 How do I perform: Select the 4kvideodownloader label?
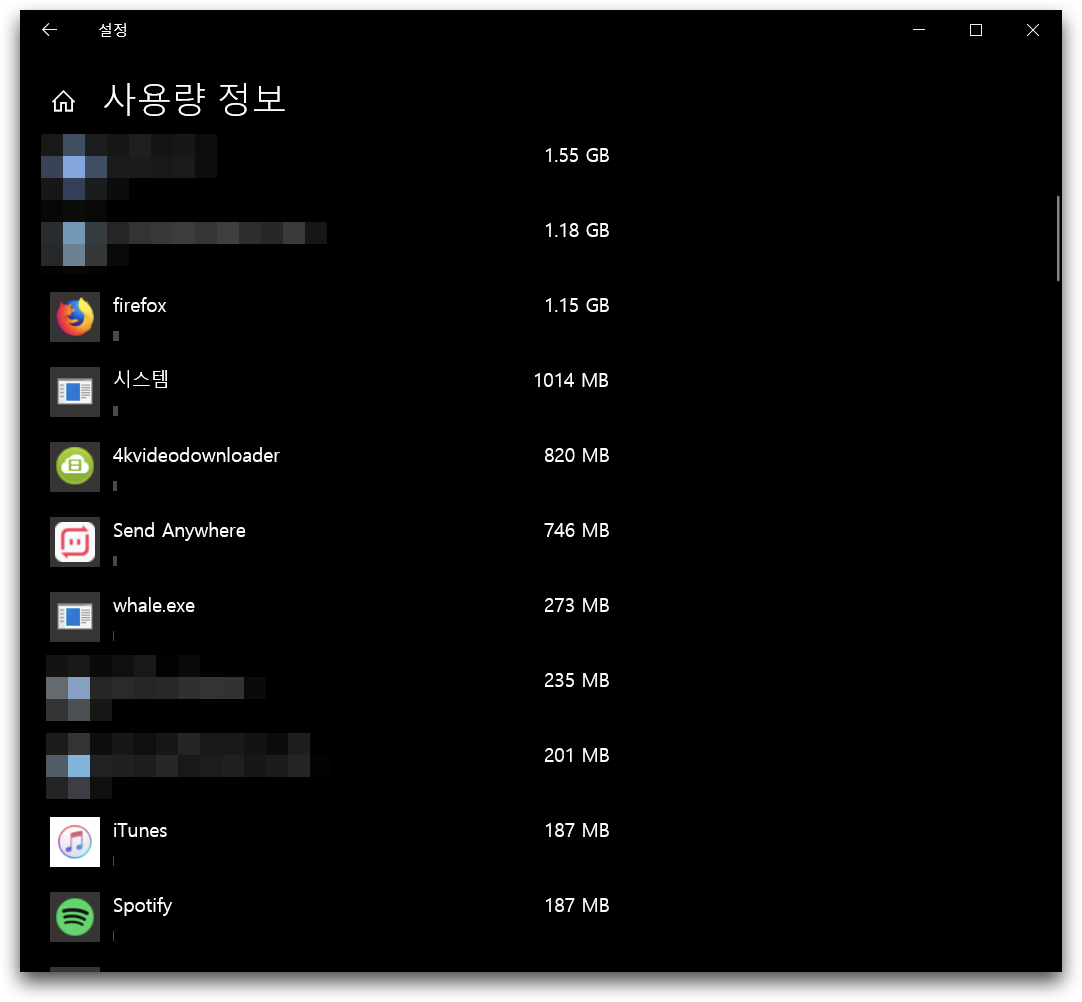[x=196, y=455]
